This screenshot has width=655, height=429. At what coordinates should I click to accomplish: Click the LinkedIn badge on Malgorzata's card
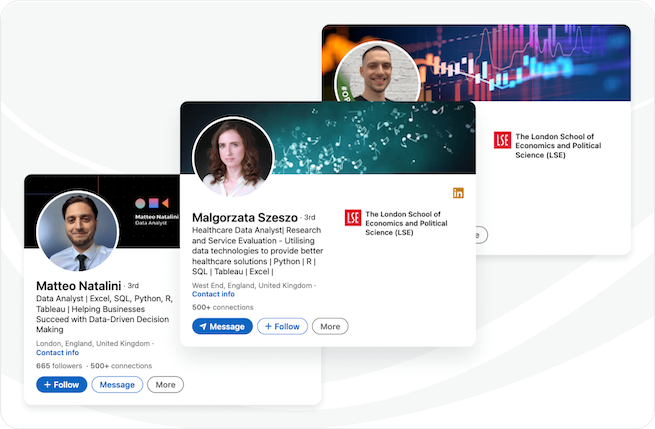(458, 193)
